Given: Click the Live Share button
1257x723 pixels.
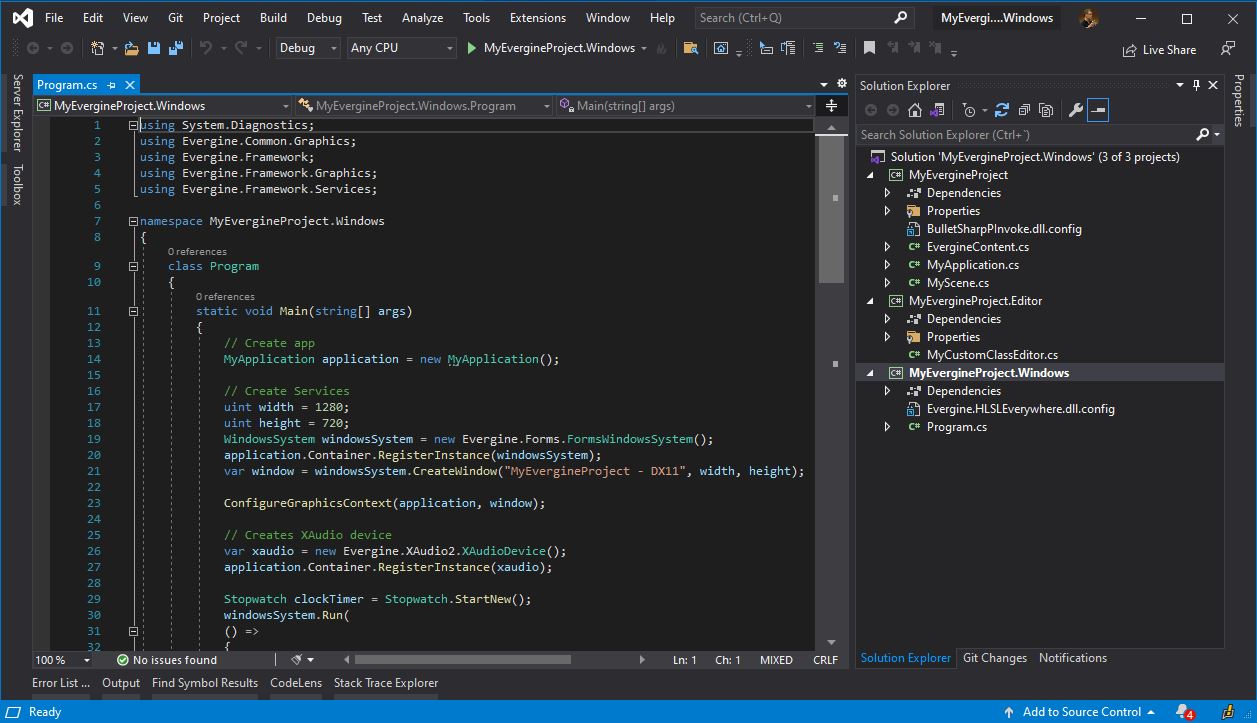Looking at the screenshot, I should pos(1159,49).
